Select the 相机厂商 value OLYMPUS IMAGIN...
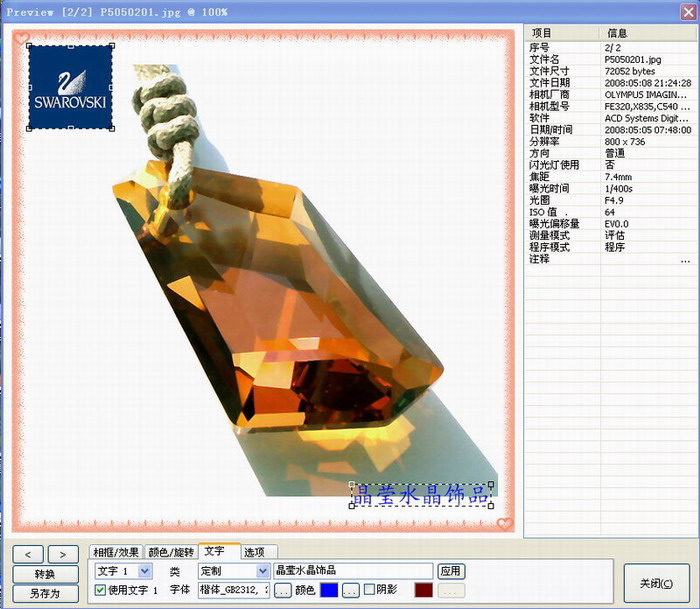 click(x=646, y=95)
